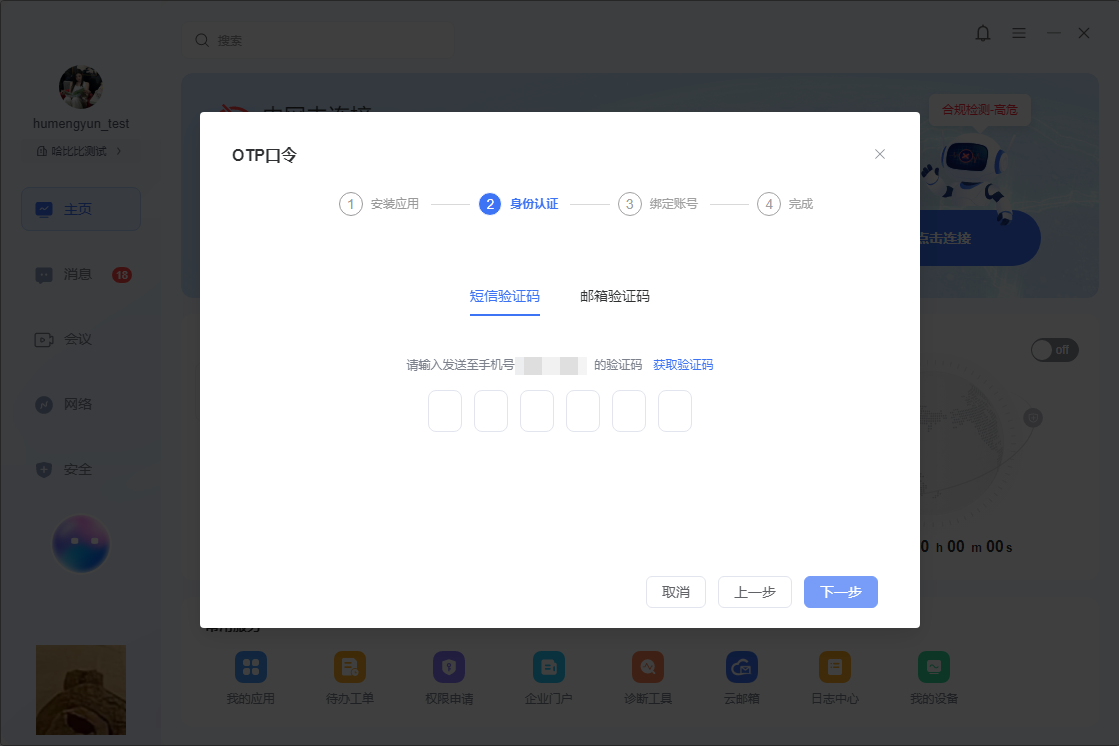Close the OTP口令 dialog
The height and width of the screenshot is (746, 1119).
[x=880, y=154]
